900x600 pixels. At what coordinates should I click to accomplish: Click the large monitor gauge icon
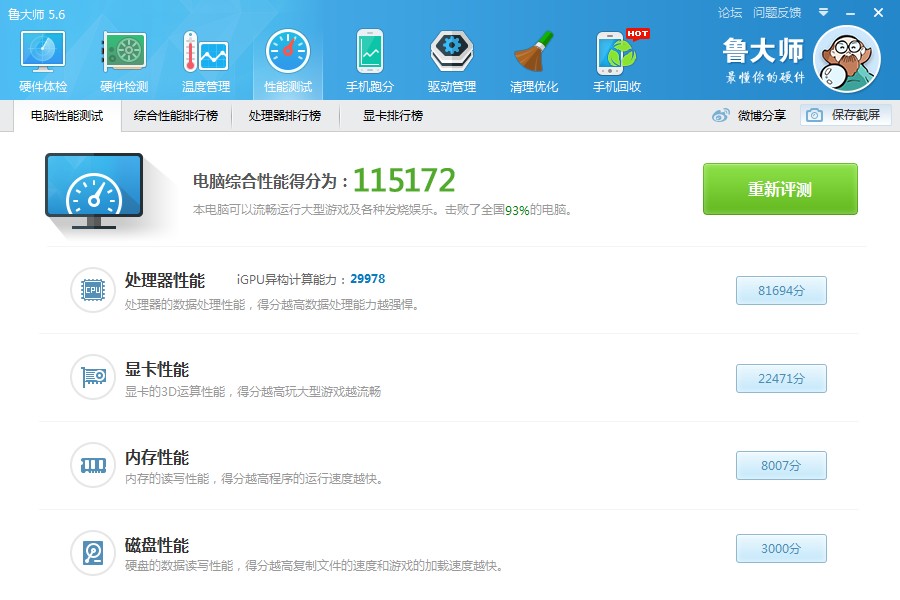(x=94, y=192)
